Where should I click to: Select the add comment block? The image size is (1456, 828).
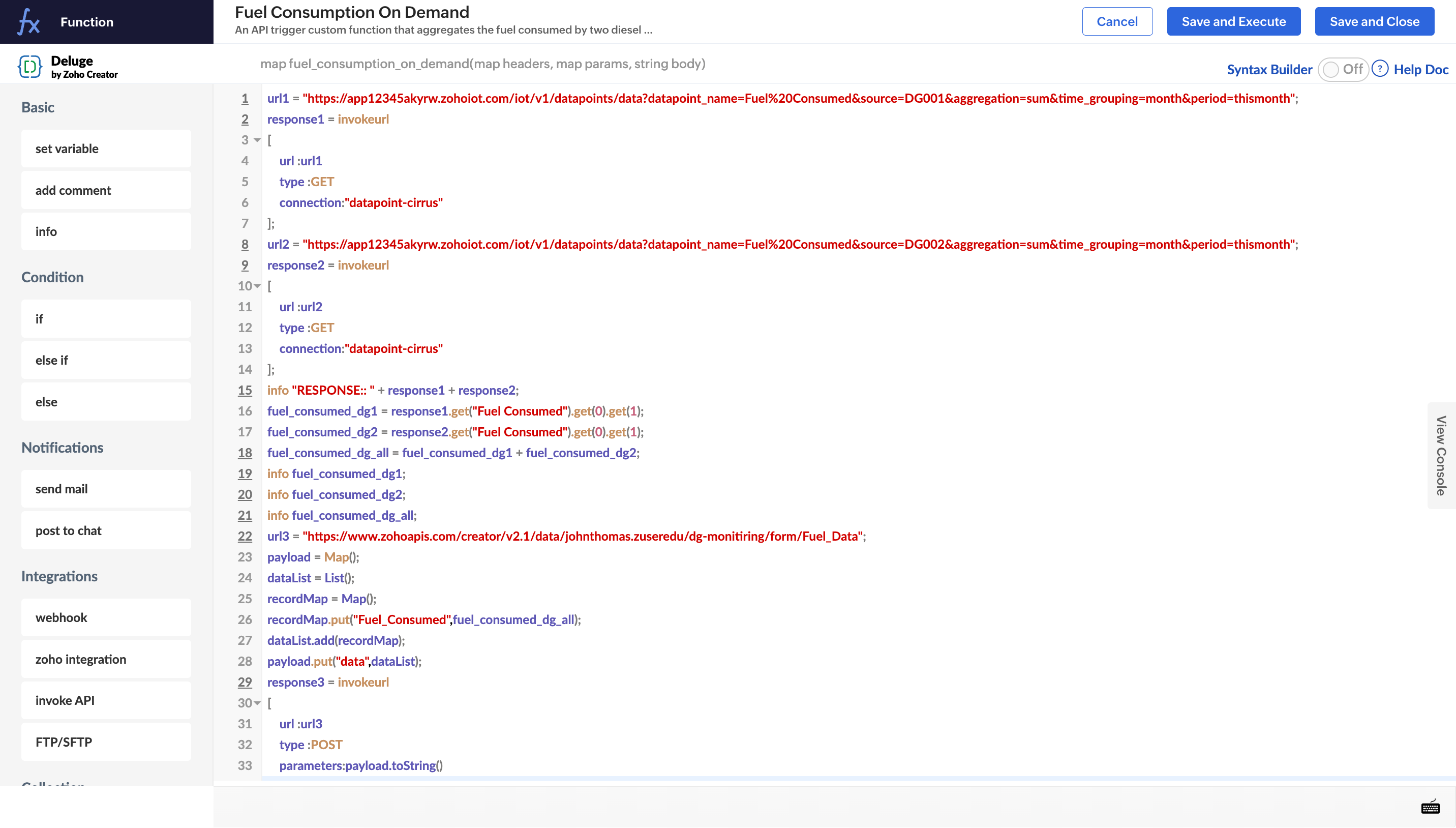(x=106, y=190)
